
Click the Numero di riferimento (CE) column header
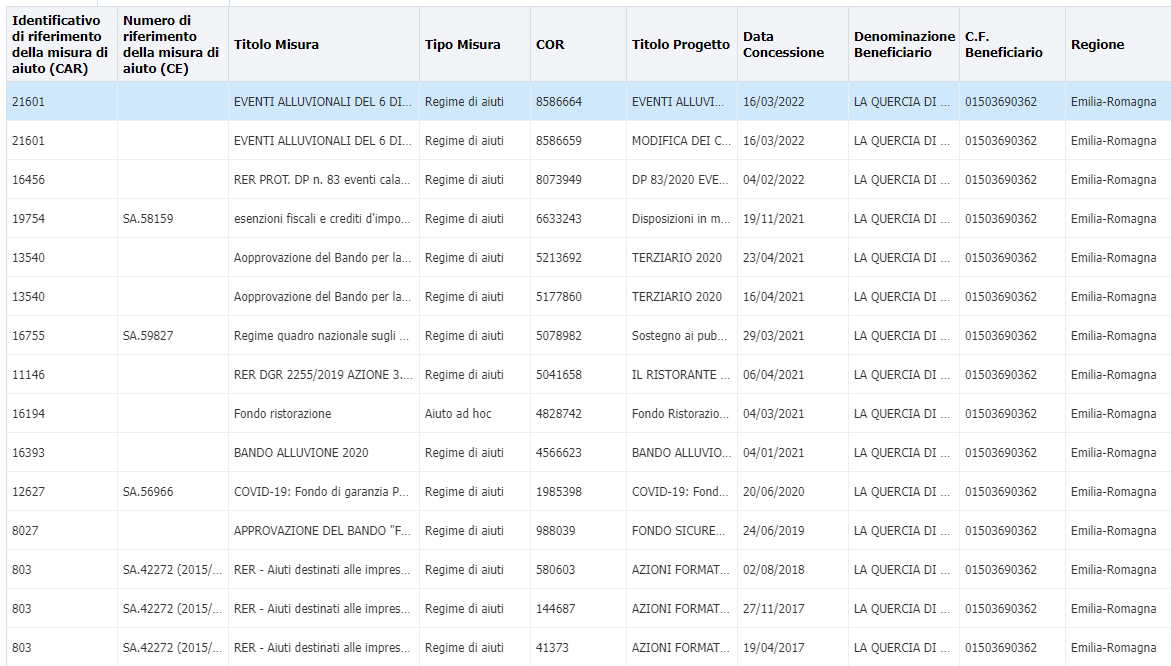tap(171, 44)
